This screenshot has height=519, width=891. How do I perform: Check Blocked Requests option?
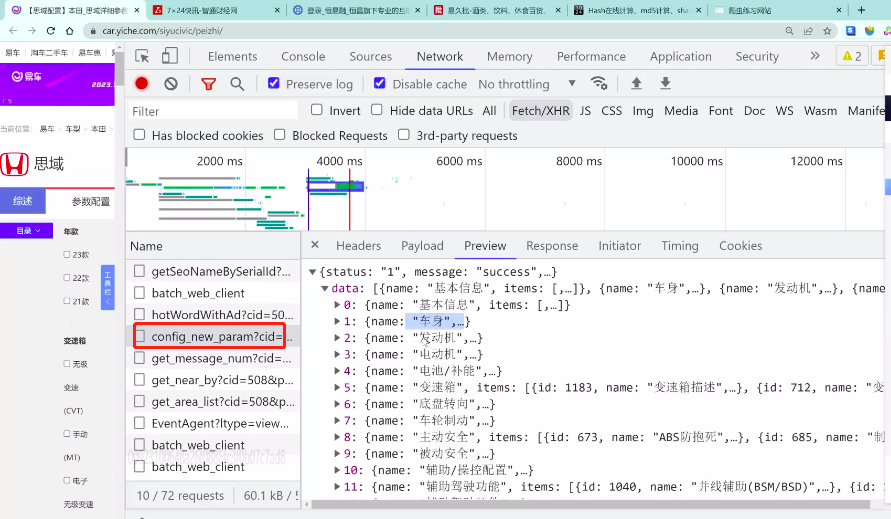(279, 135)
